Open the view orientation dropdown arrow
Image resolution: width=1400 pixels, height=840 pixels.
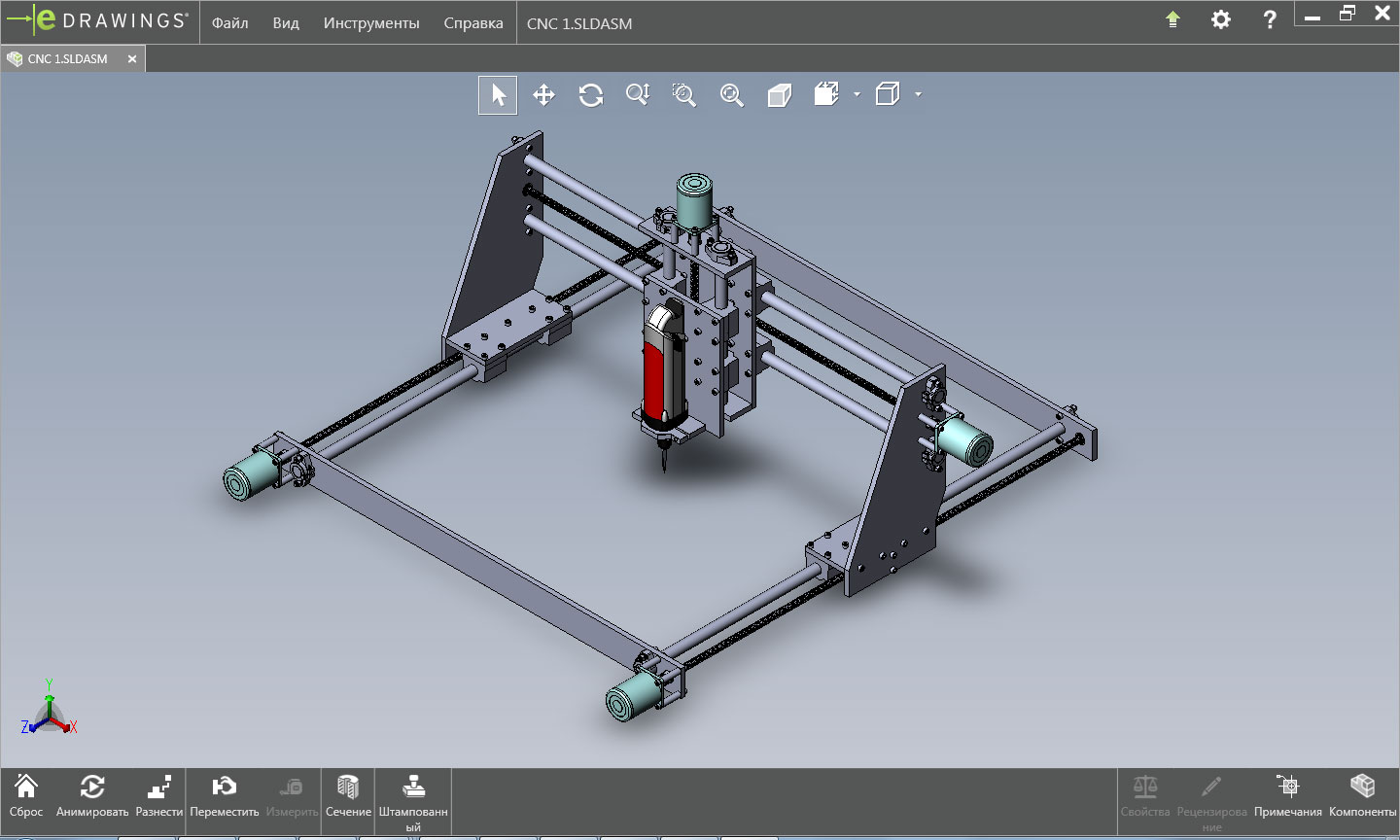(x=857, y=94)
